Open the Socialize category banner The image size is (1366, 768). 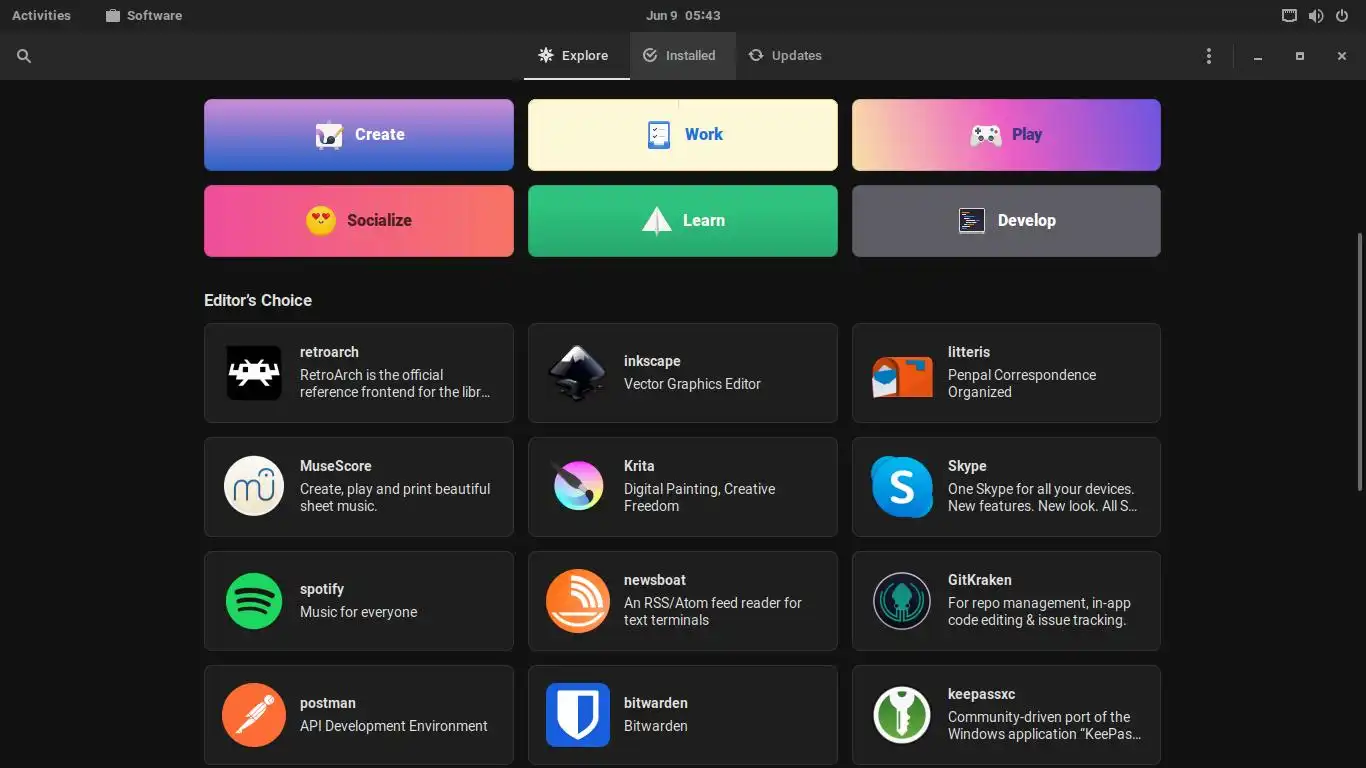pos(359,221)
